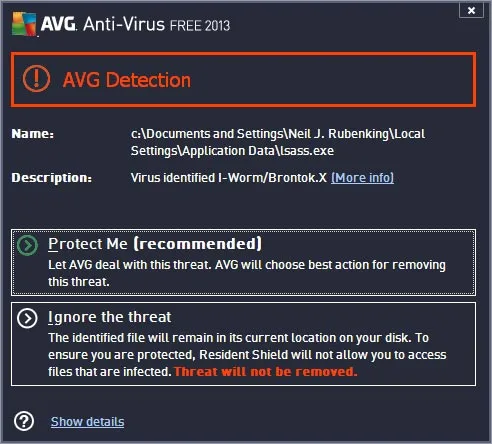Choose Protect Me (recommended) option title
The height and width of the screenshot is (444, 492).
point(155,244)
